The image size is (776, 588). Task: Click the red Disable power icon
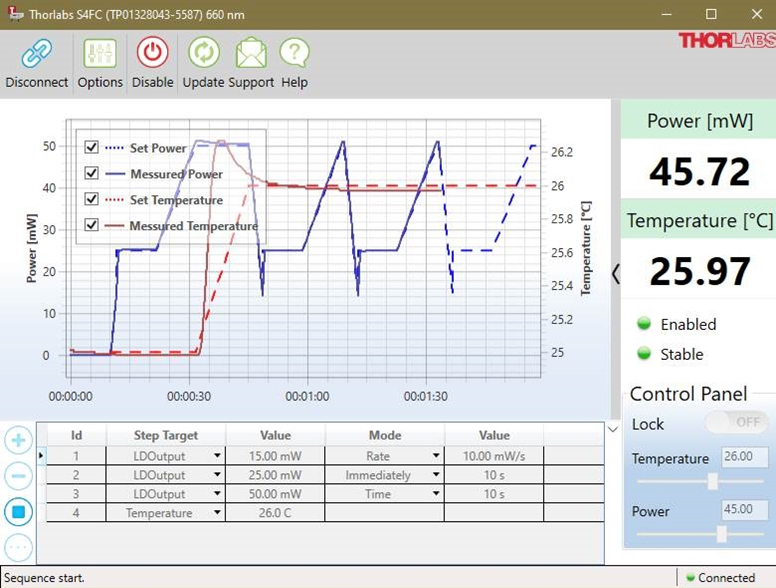[152, 52]
